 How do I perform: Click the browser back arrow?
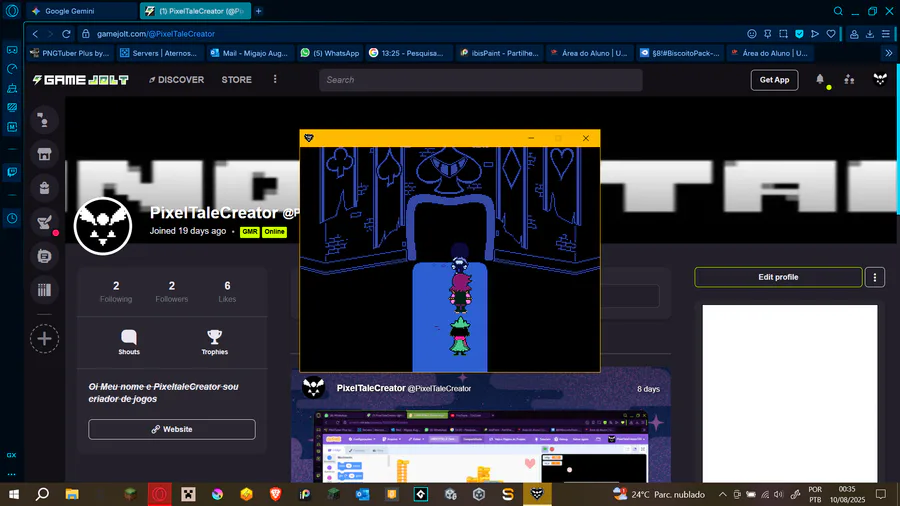[x=36, y=34]
